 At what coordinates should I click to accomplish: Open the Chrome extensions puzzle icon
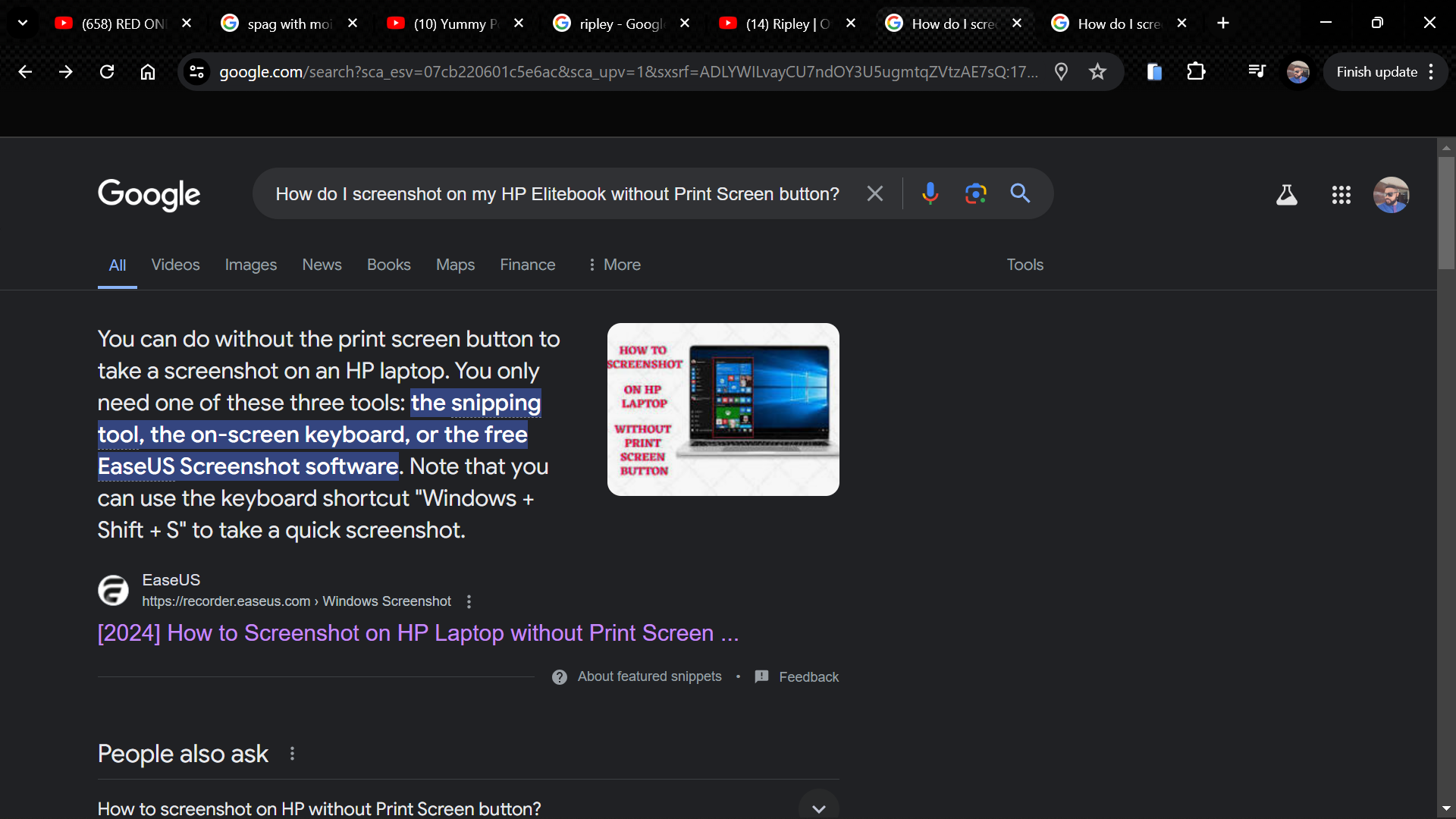click(x=1196, y=72)
